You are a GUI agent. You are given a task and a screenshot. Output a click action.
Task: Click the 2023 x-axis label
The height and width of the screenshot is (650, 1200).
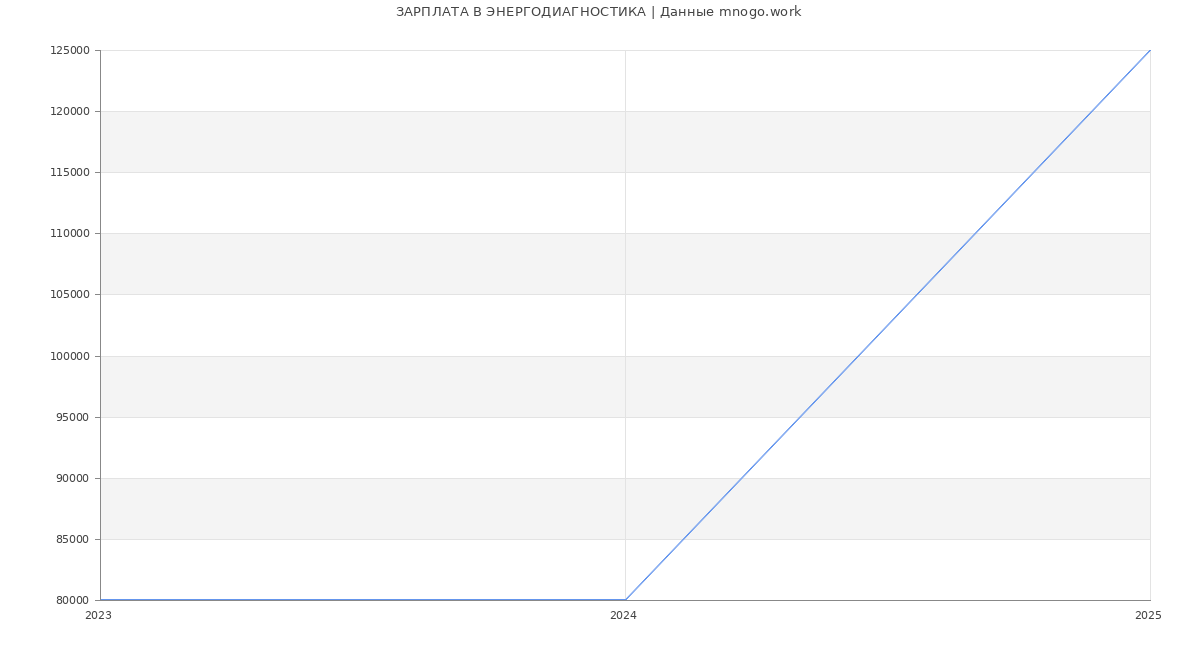[x=98, y=615]
